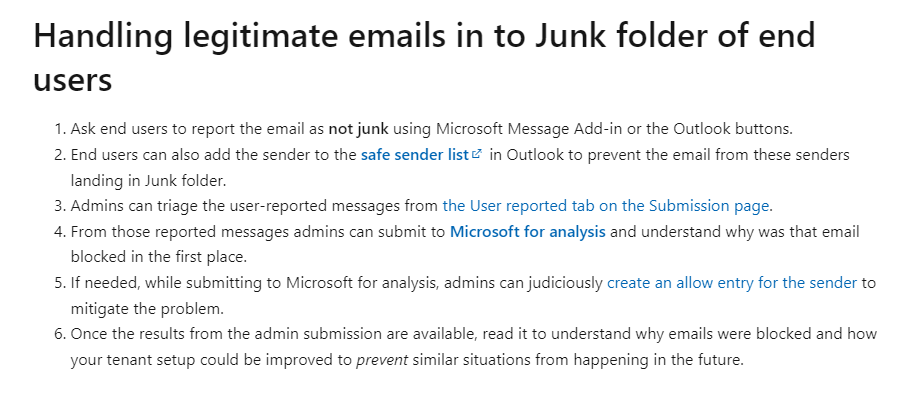The width and height of the screenshot is (913, 412).
Task: Click the mitigate the problem text
Action: [x=147, y=308]
